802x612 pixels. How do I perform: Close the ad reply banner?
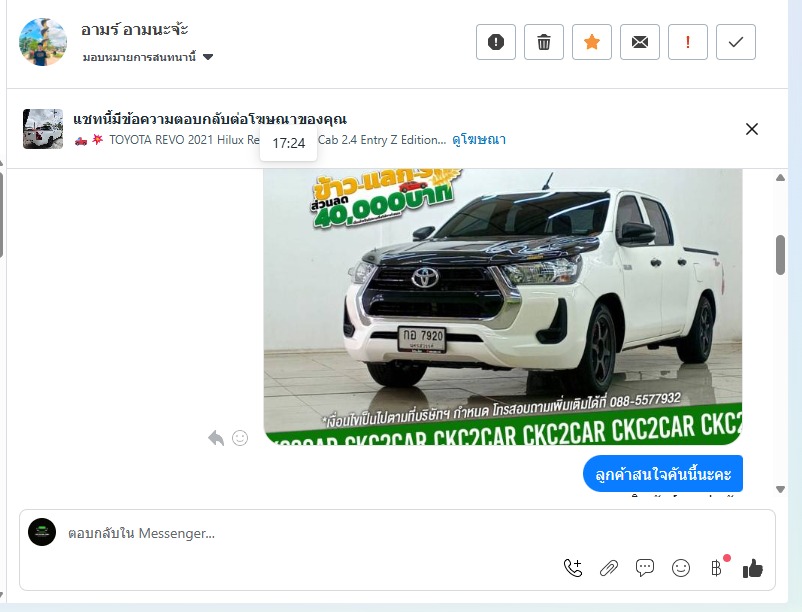pyautogui.click(x=751, y=129)
